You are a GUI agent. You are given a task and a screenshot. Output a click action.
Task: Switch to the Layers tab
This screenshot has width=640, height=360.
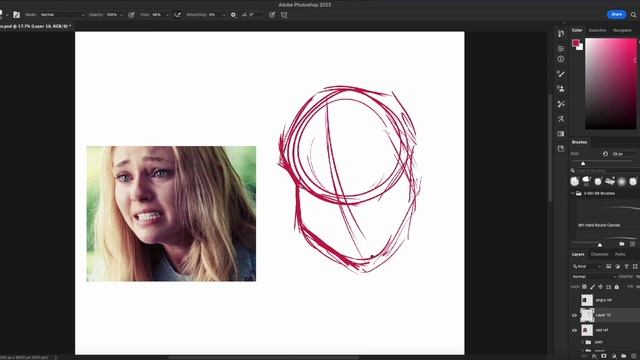(578, 254)
